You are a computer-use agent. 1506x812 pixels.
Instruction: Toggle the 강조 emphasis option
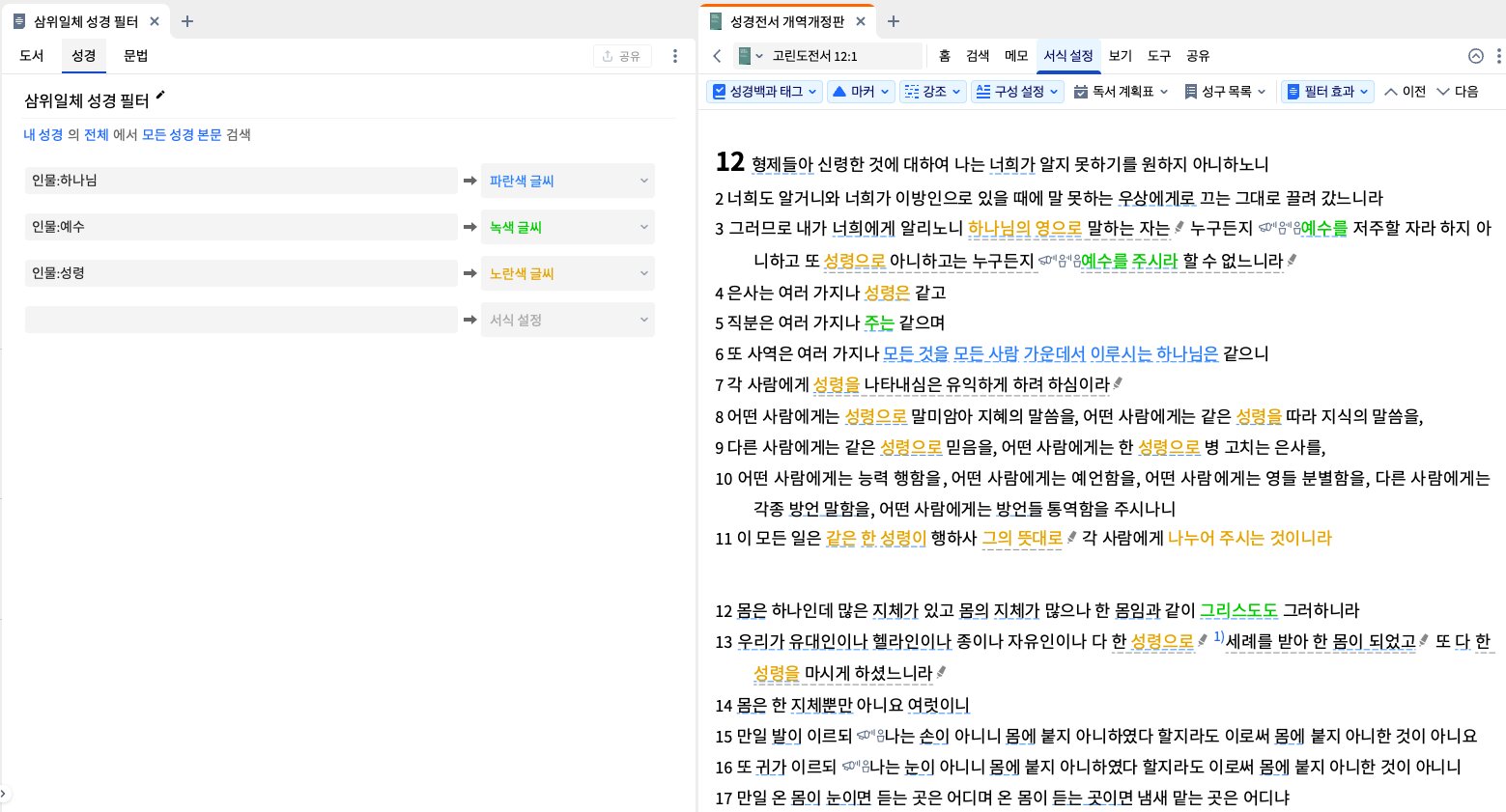pos(932,92)
